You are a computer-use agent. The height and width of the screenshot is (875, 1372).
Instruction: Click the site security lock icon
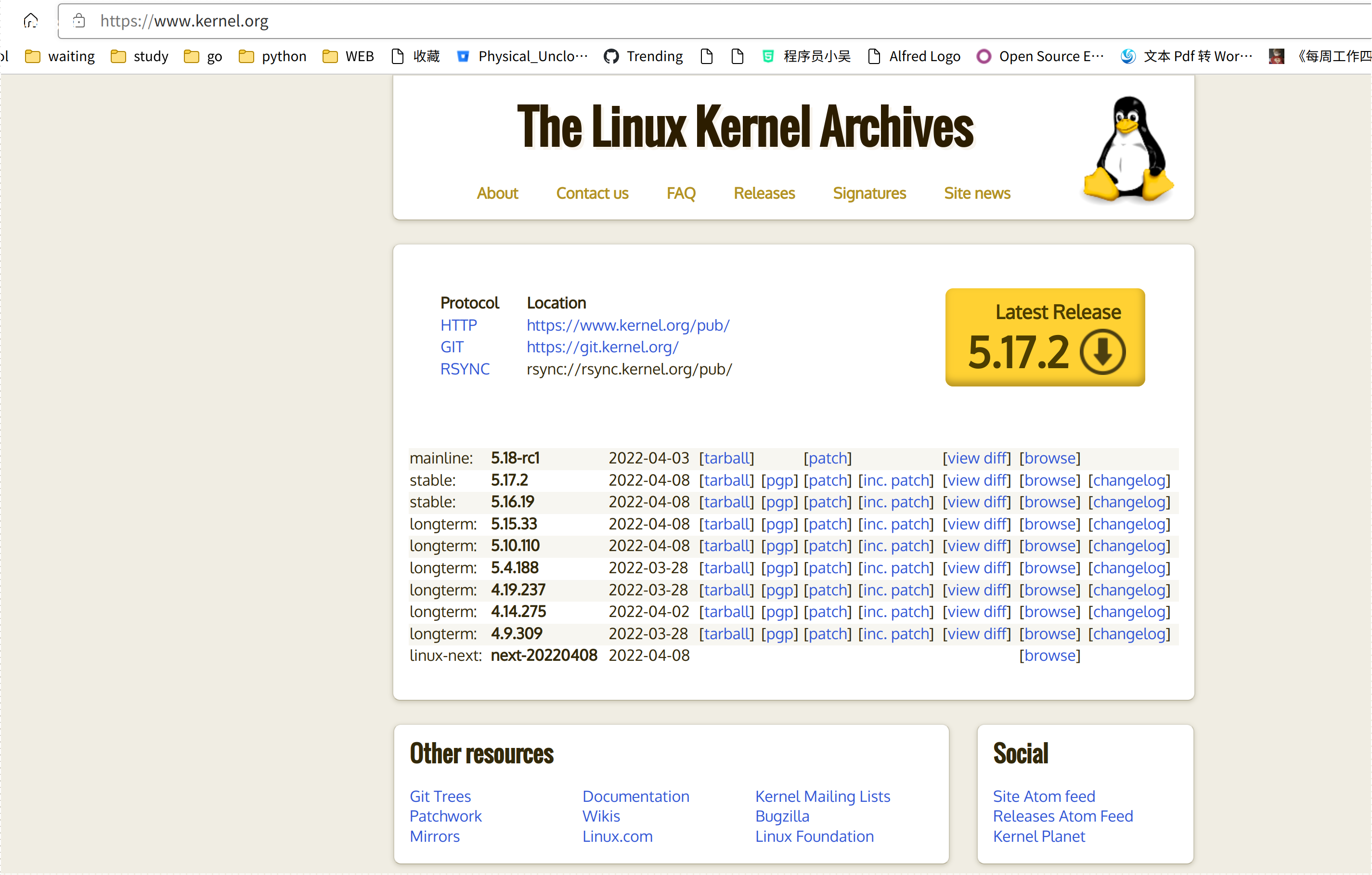point(79,21)
